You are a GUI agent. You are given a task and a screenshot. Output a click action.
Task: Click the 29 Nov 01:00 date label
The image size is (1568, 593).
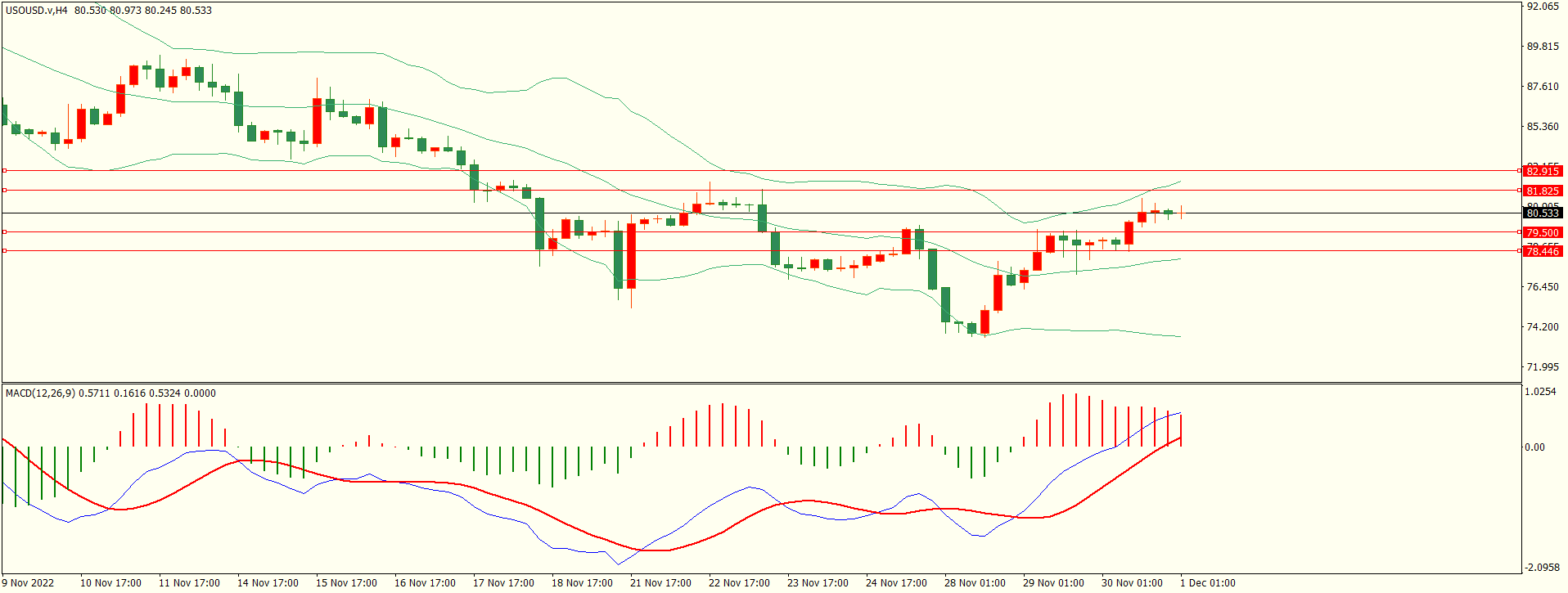pos(1053,583)
